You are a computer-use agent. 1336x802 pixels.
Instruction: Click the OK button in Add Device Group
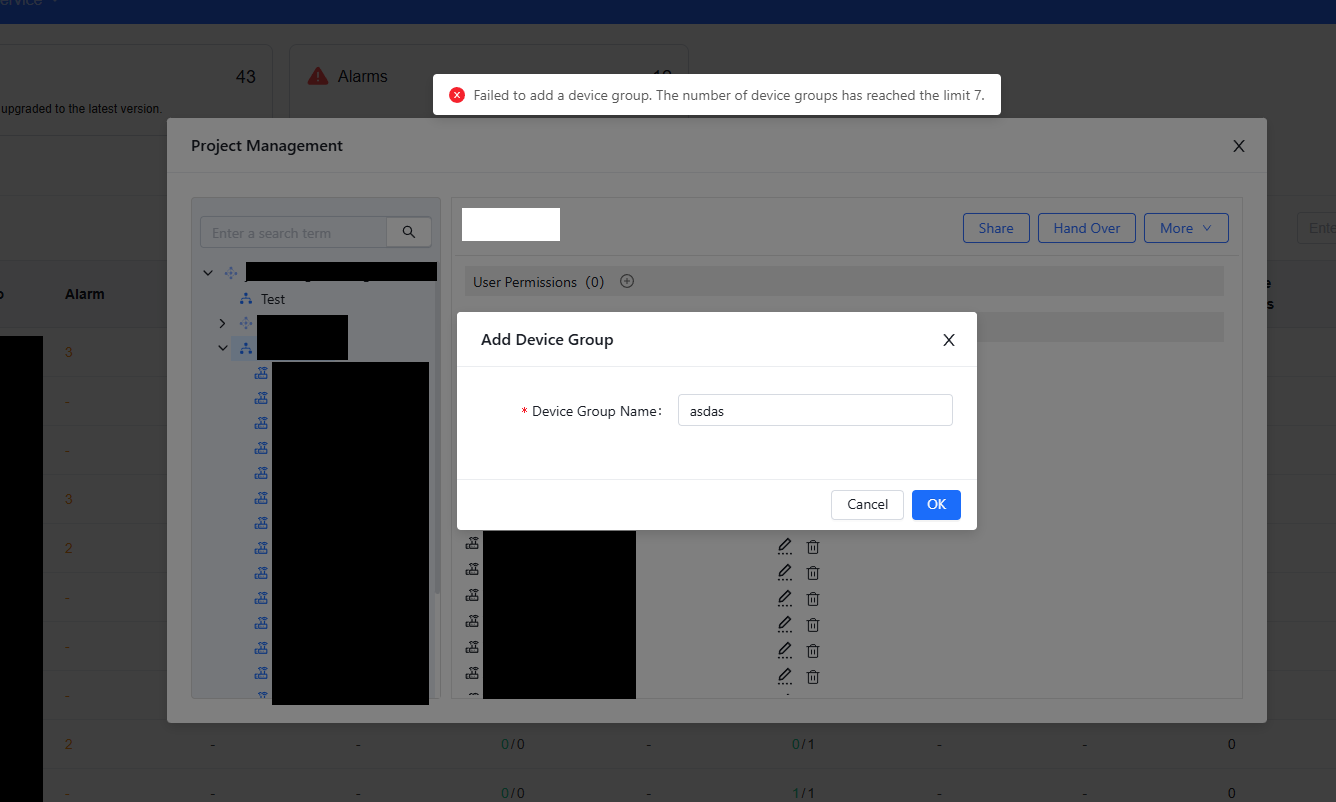click(x=935, y=505)
